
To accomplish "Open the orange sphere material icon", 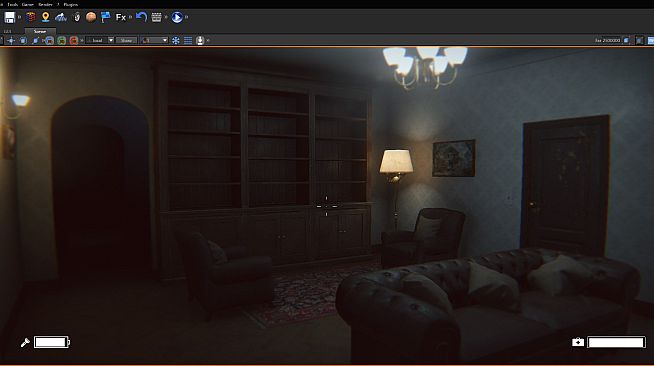I will tap(91, 17).
